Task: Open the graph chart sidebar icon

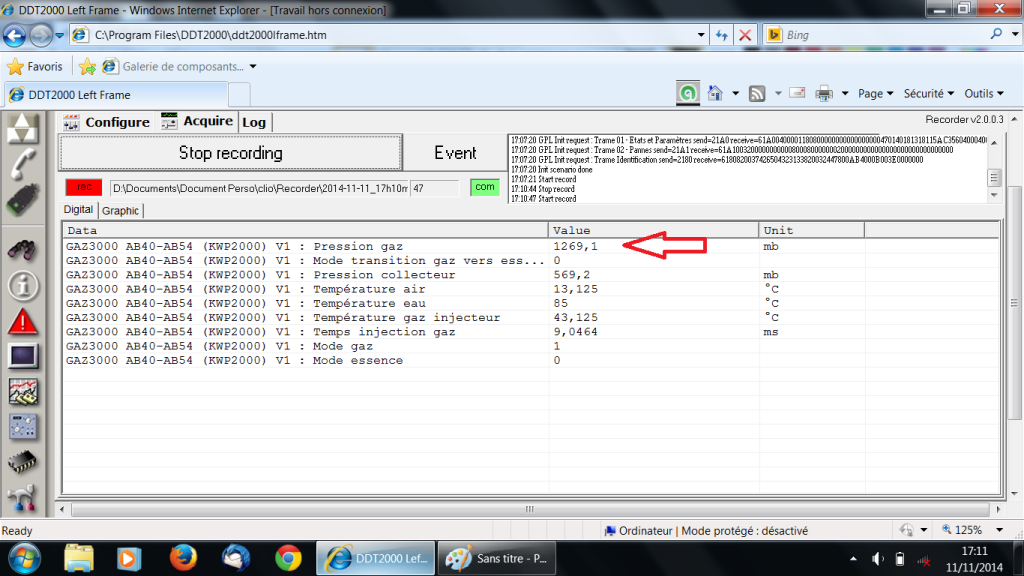Action: point(23,391)
